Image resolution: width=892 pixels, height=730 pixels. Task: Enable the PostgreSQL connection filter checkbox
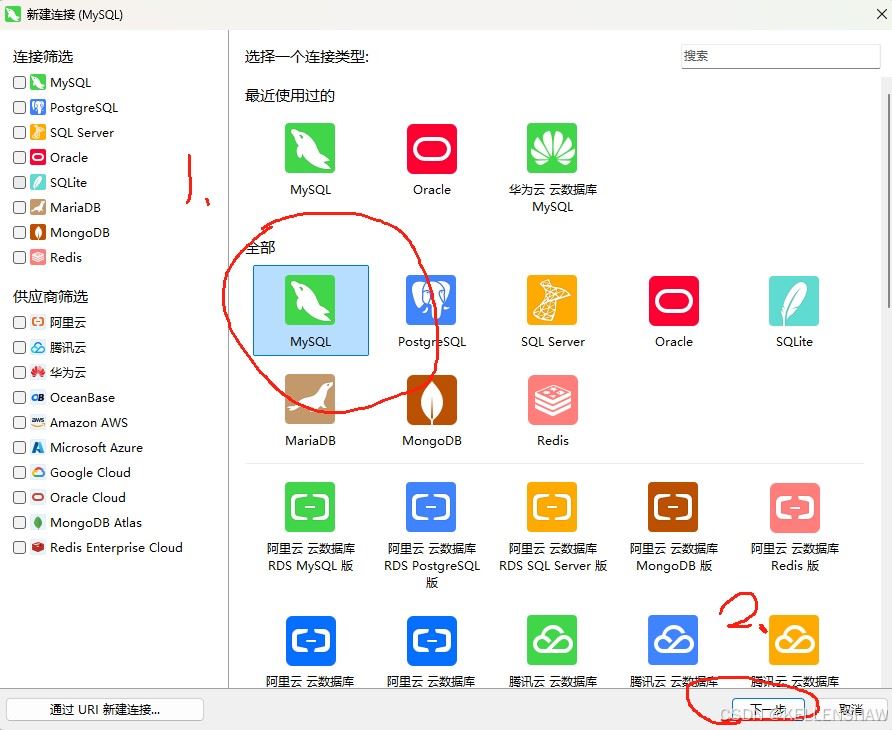pyautogui.click(x=19, y=108)
